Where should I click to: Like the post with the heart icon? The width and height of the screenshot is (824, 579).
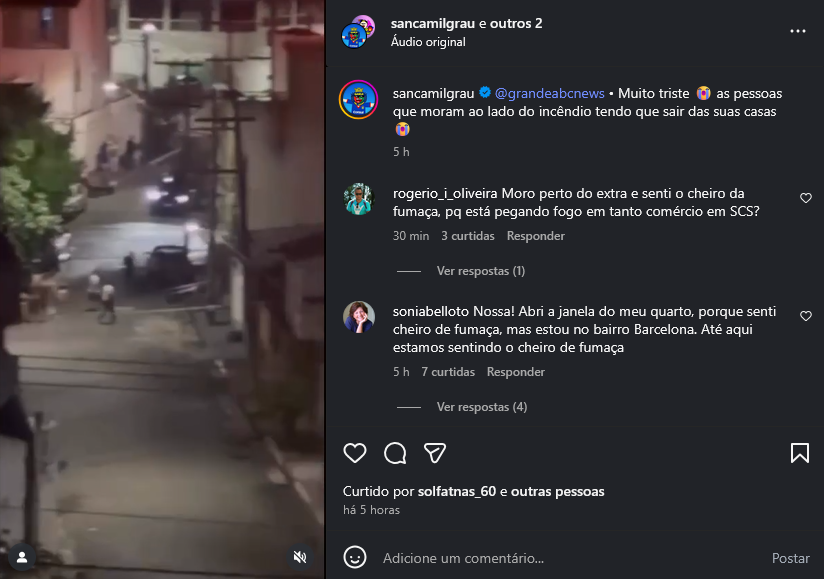(355, 453)
